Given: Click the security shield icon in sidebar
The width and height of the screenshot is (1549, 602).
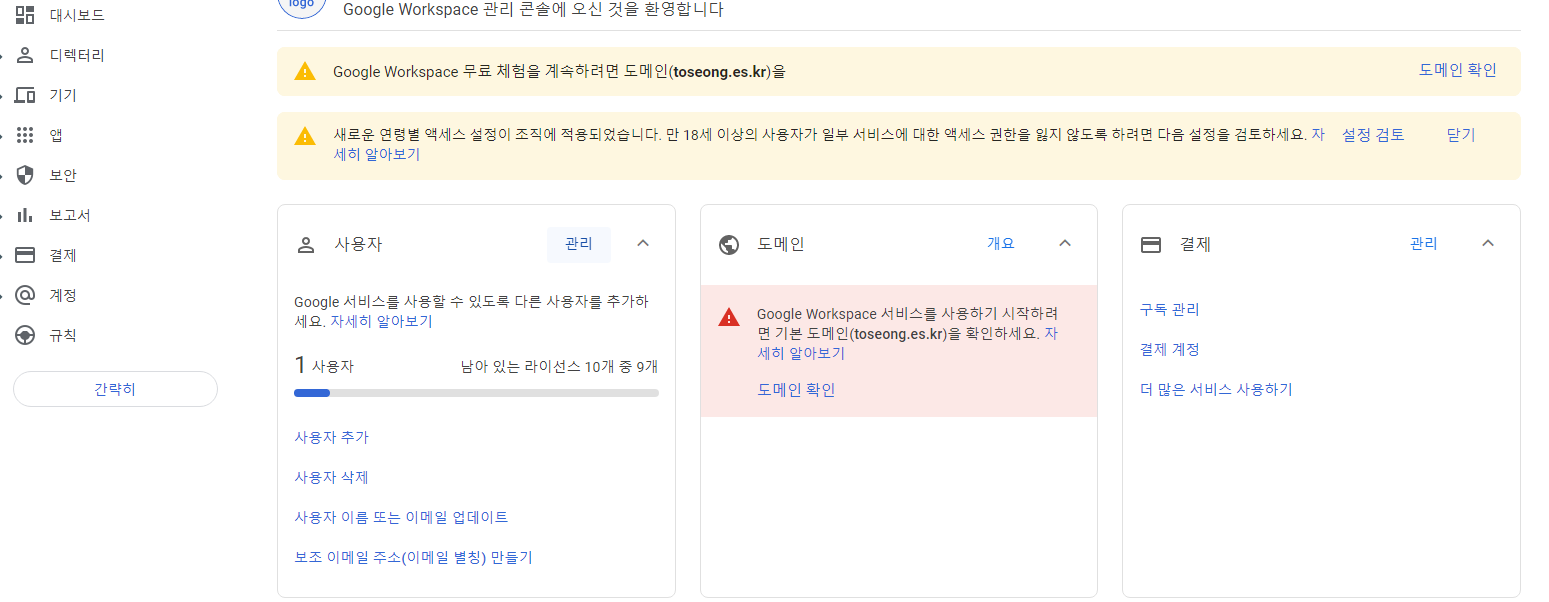Looking at the screenshot, I should (x=25, y=175).
